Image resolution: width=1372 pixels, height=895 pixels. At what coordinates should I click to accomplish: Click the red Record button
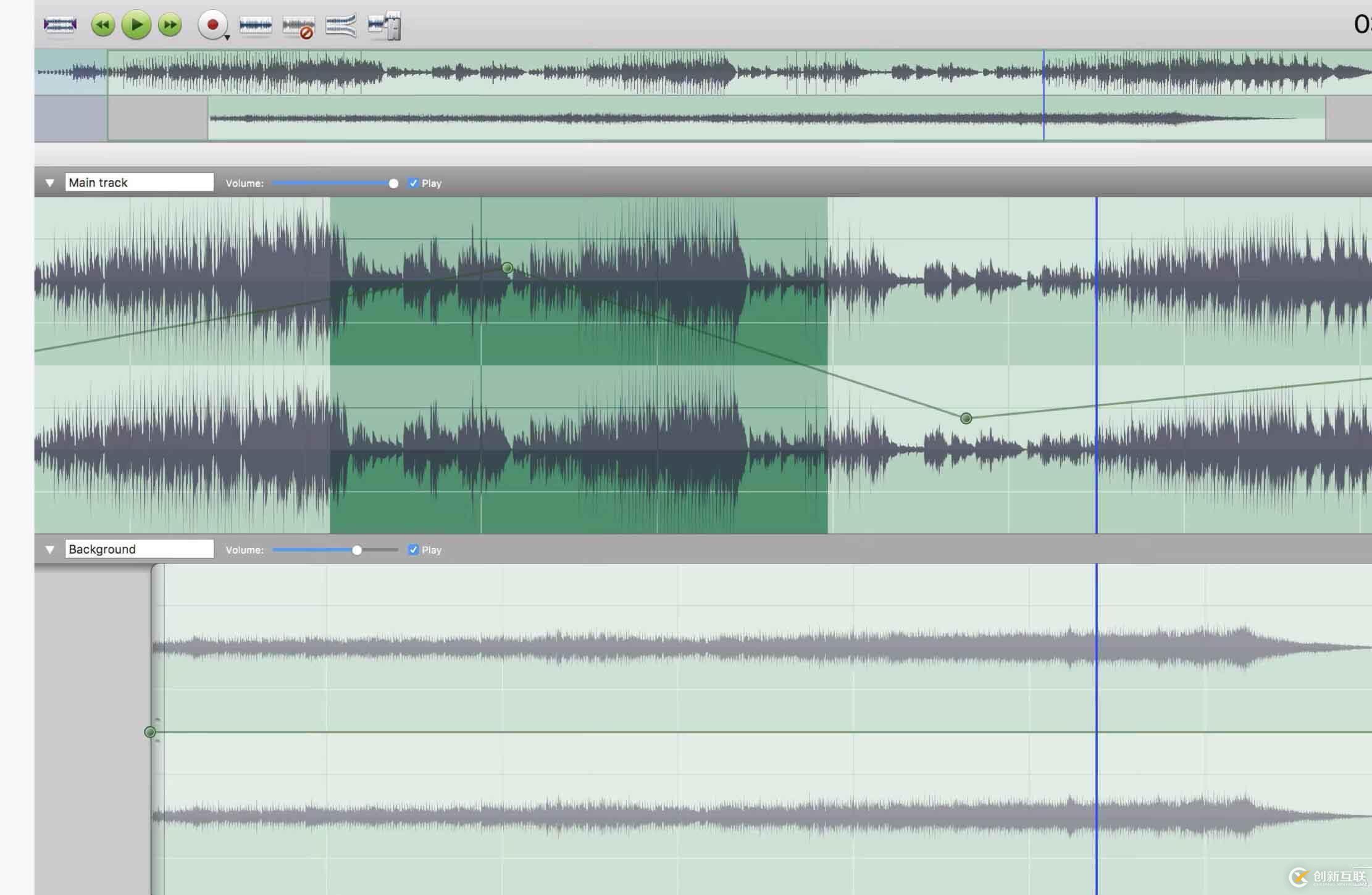pyautogui.click(x=212, y=25)
